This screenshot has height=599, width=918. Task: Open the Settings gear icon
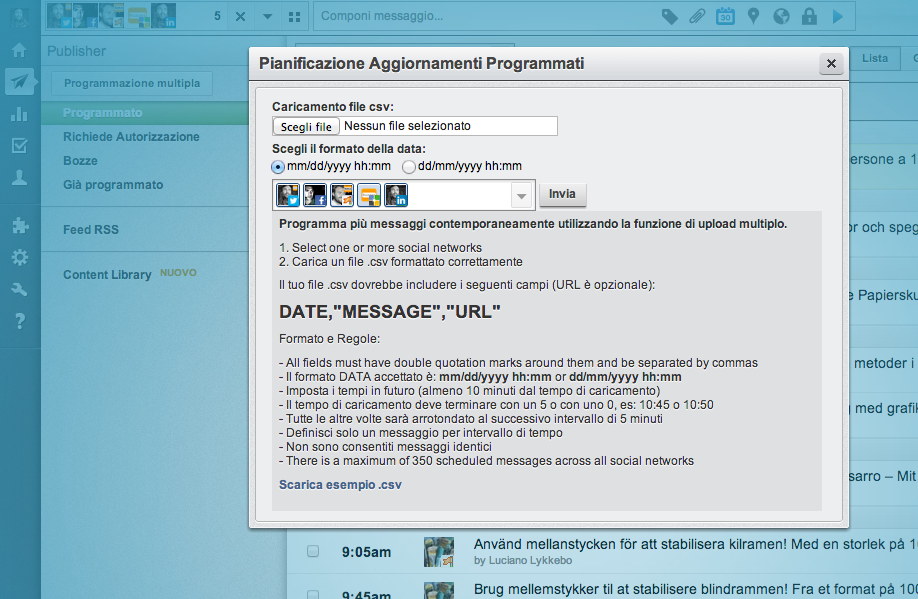pos(20,257)
